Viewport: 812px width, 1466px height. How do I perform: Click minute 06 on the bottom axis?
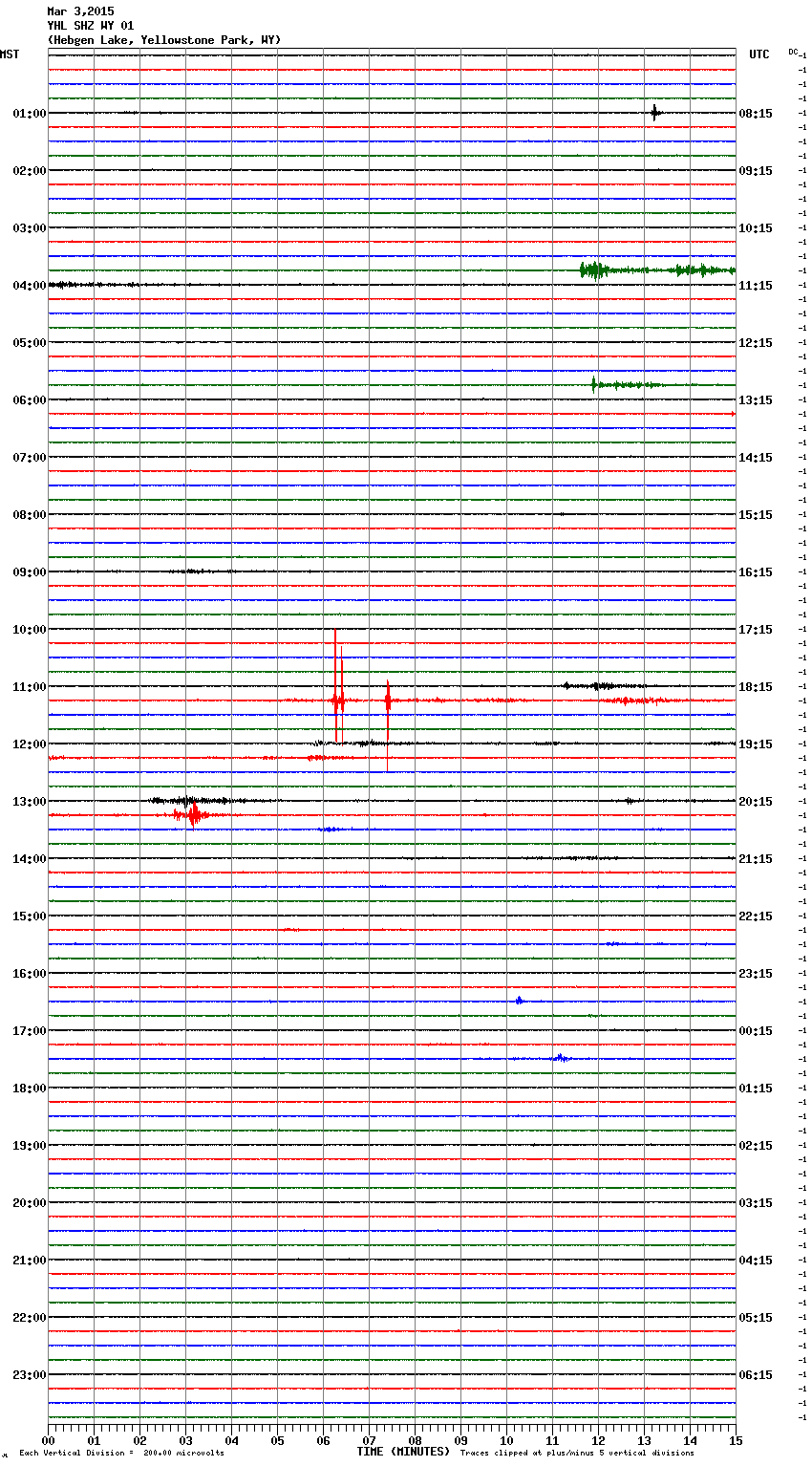(323, 1440)
